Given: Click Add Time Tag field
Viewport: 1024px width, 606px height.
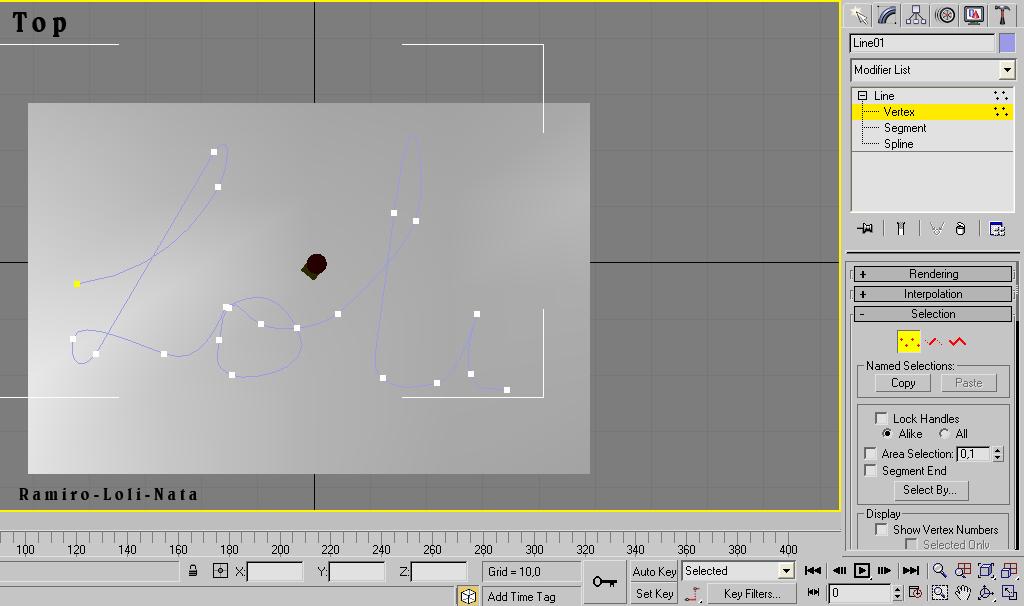Looking at the screenshot, I should [532, 596].
